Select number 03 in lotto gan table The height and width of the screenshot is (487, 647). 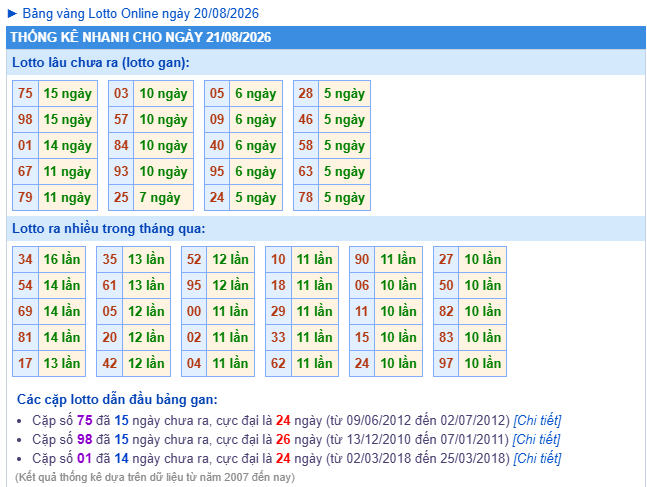click(x=121, y=93)
